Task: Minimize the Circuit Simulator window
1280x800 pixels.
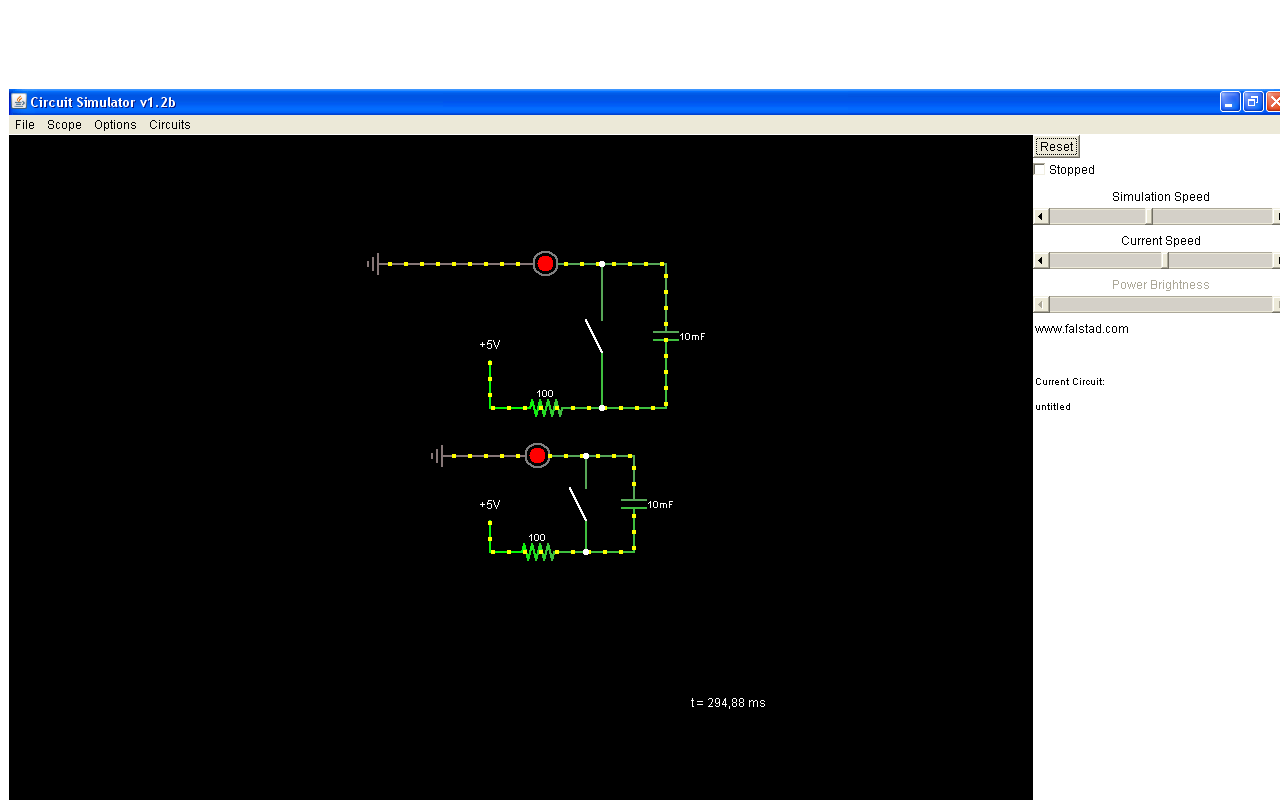Action: 1230,102
